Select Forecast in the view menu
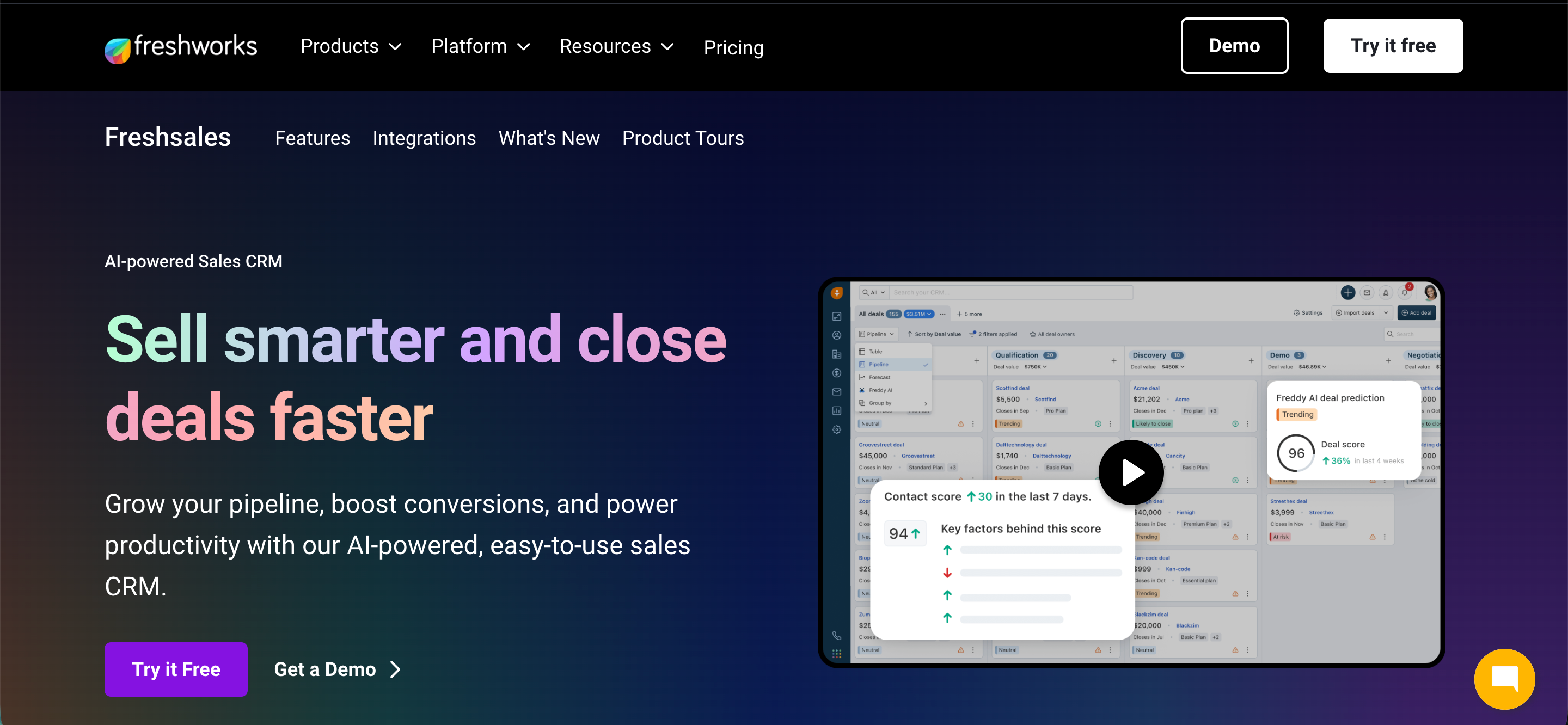 click(x=893, y=377)
